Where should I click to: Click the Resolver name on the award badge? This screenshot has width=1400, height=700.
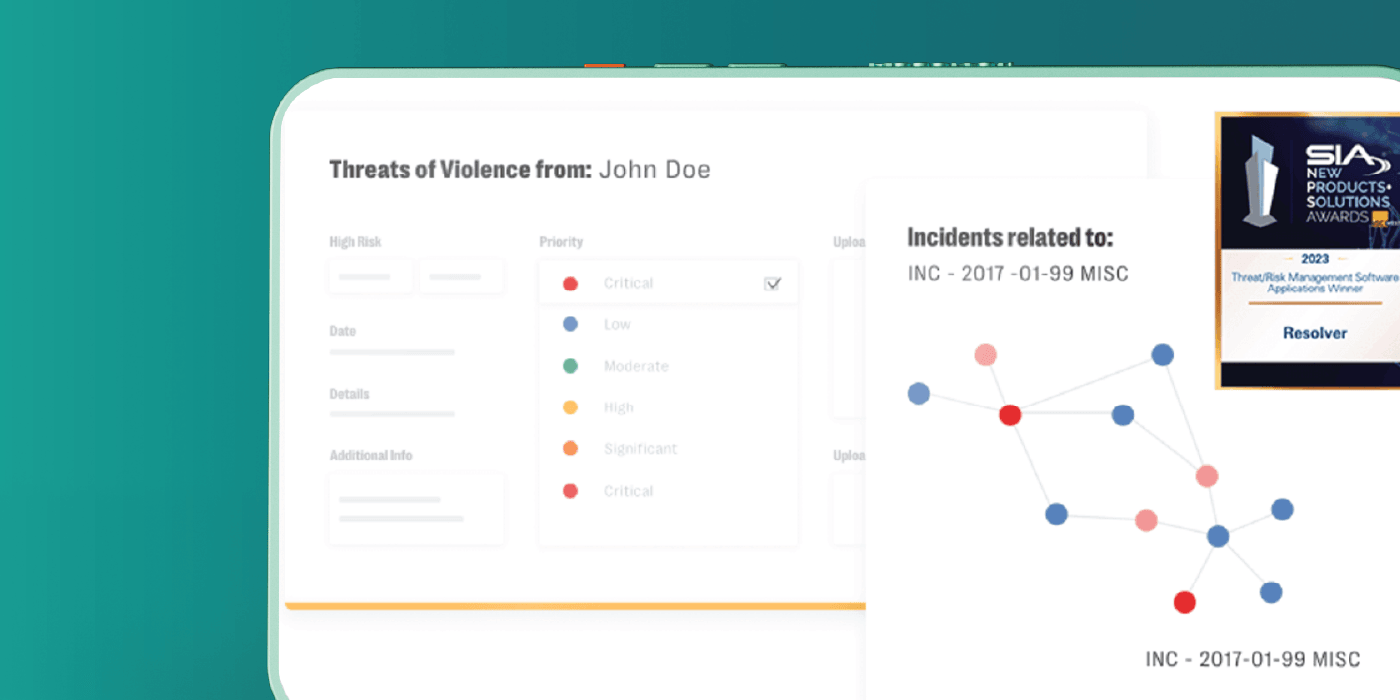point(1315,333)
